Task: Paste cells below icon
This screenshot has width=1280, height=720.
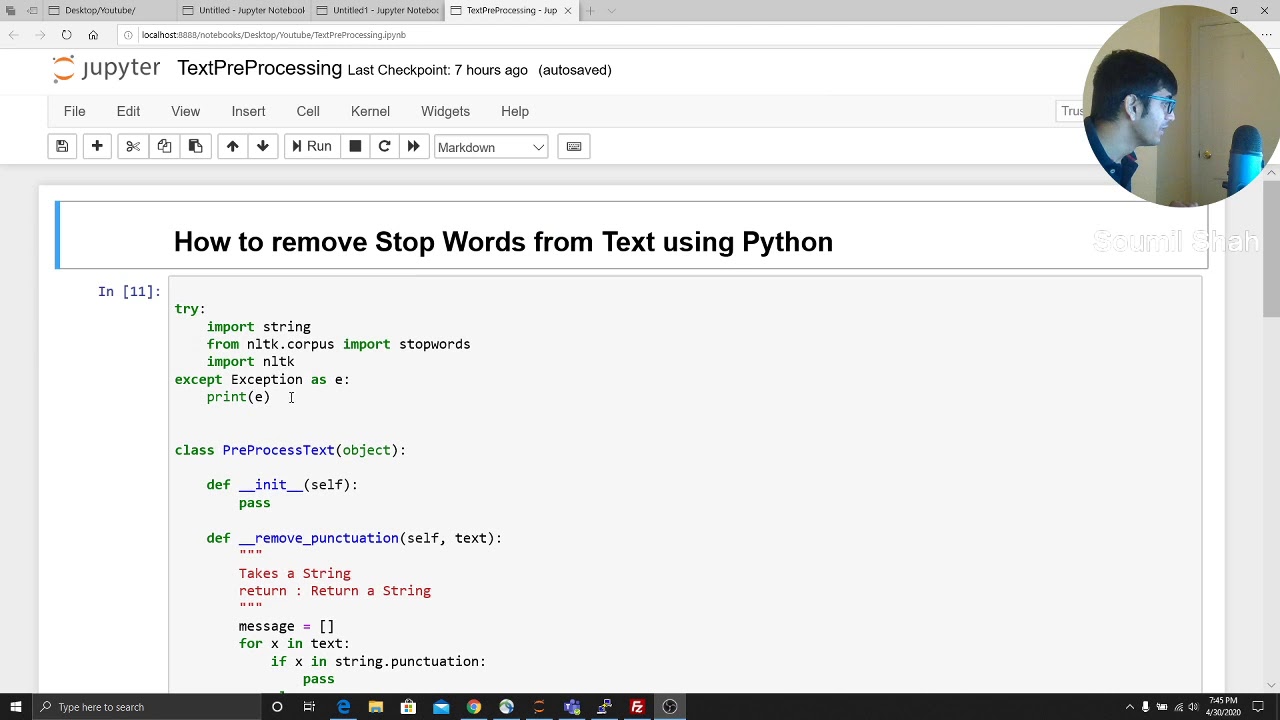Action: [195, 147]
